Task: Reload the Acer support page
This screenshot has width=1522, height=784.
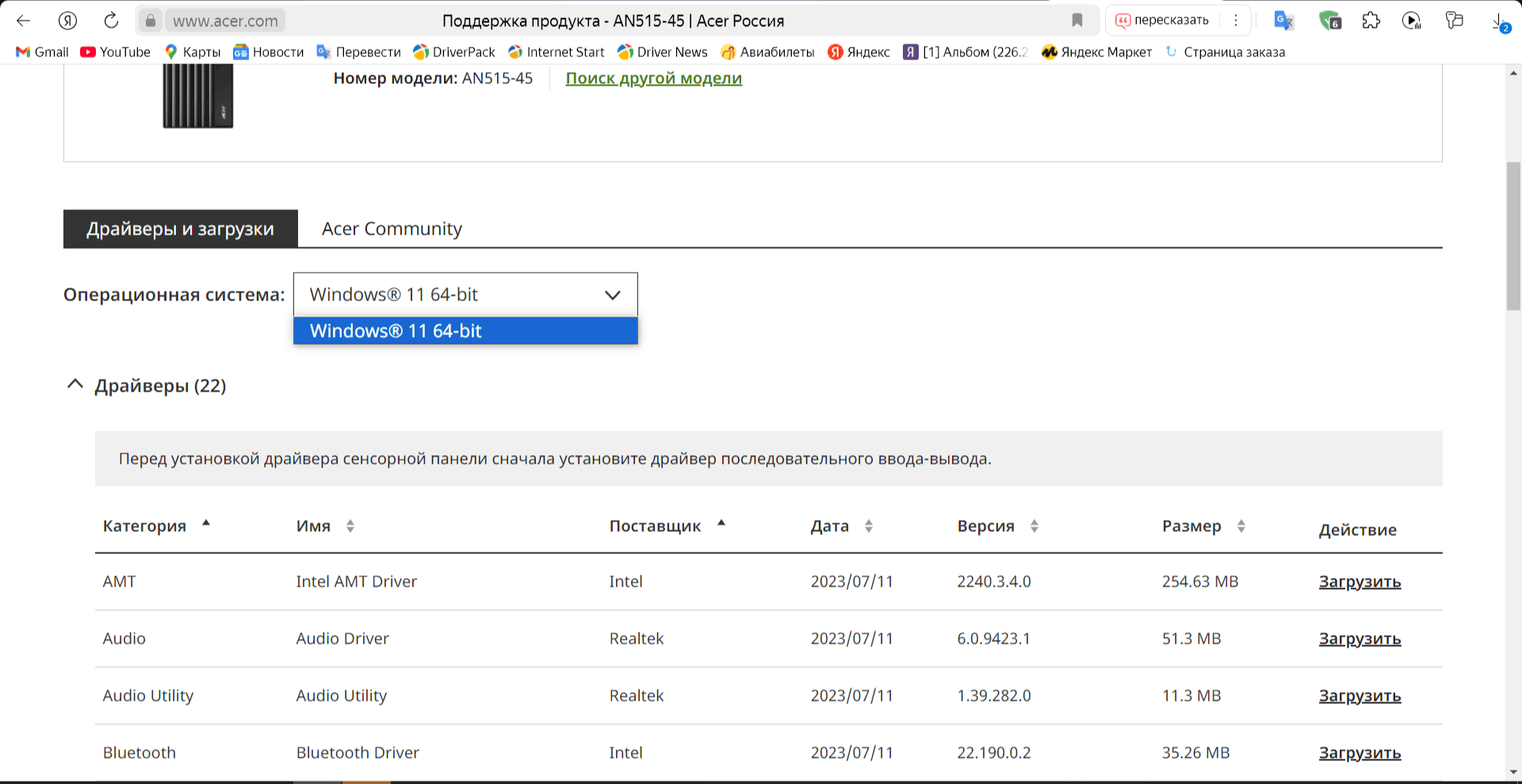Action: coord(111,21)
